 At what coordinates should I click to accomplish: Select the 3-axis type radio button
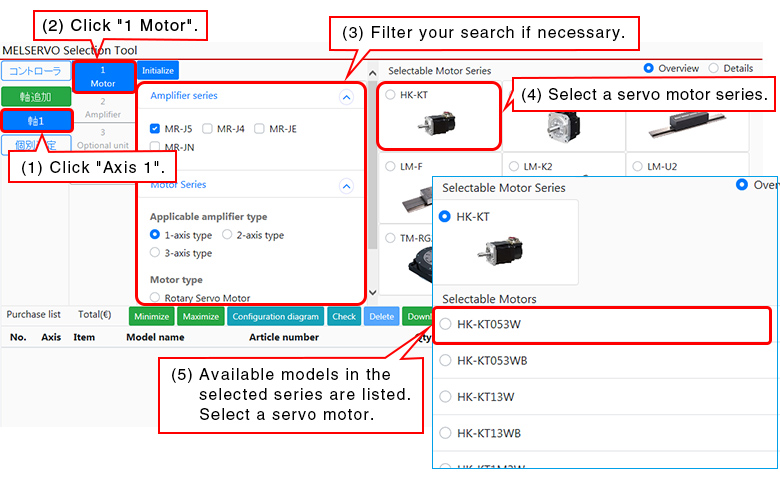155,252
